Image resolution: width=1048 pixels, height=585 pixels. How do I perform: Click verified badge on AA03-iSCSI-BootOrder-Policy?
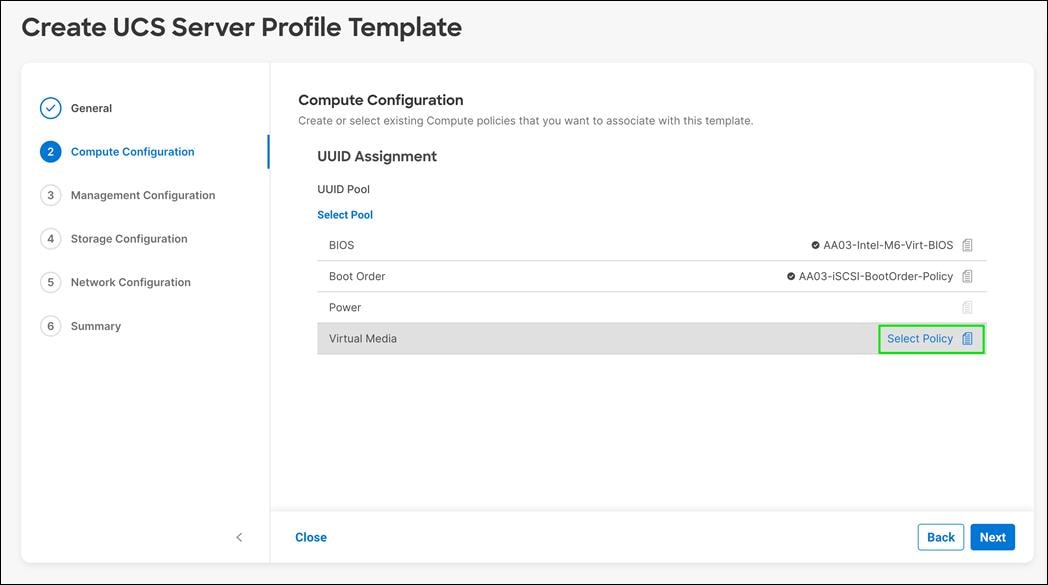[x=790, y=276]
